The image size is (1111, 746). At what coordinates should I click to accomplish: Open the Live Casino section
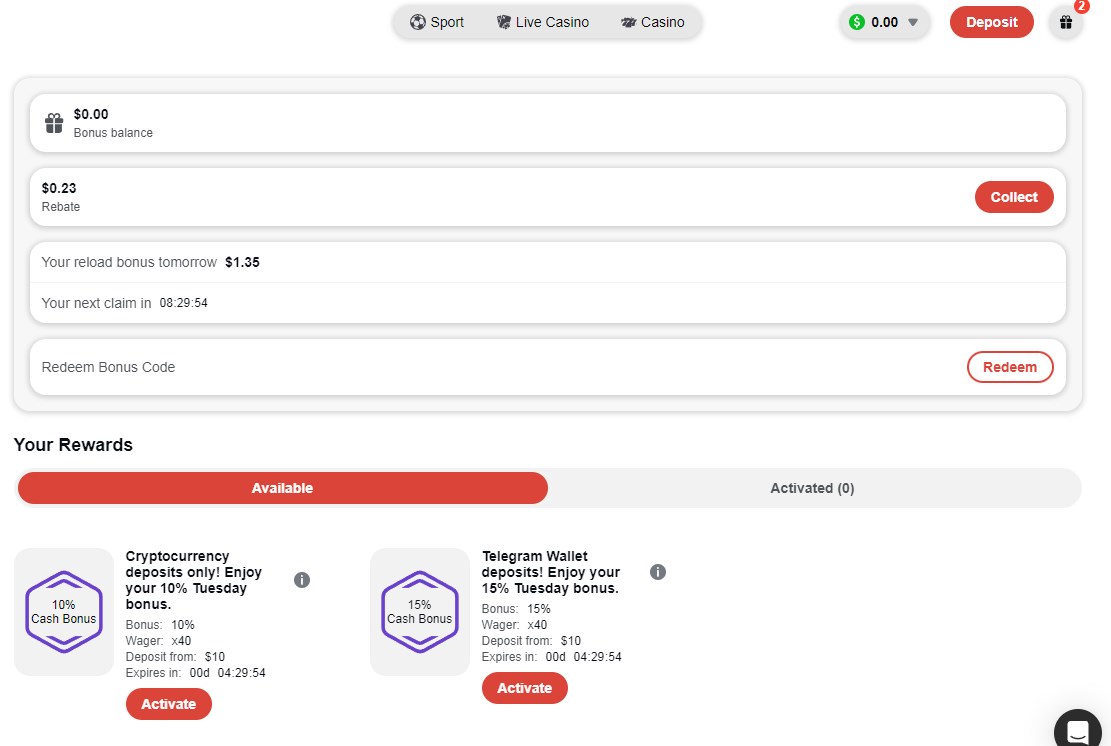[543, 22]
